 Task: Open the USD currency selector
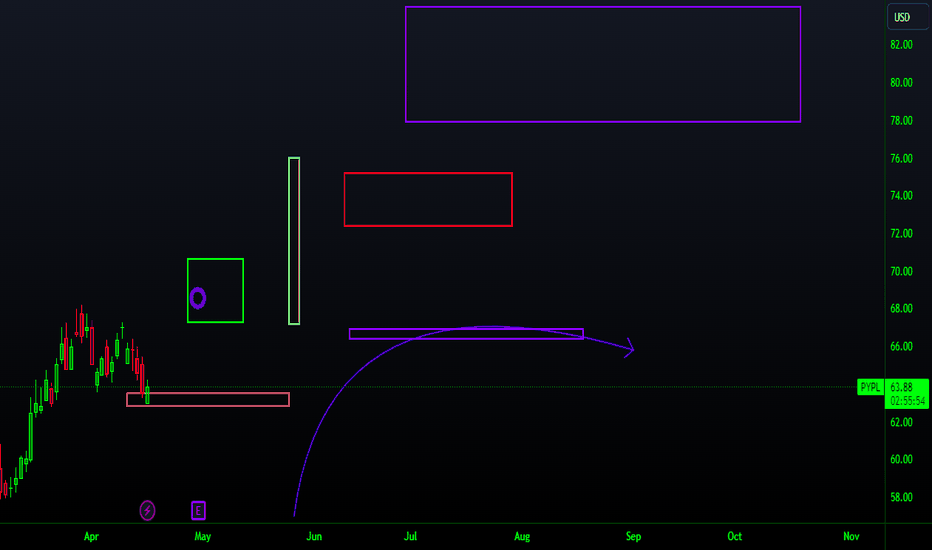click(x=908, y=17)
